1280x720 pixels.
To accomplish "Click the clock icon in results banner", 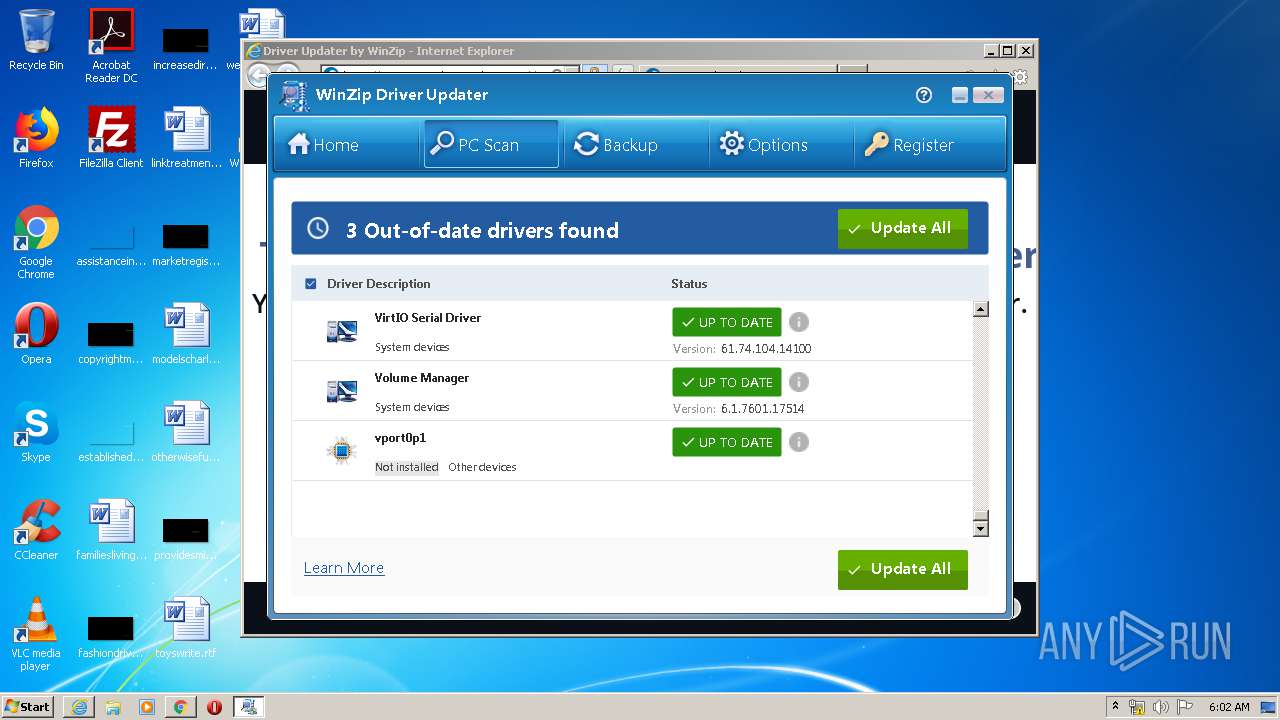I will [318, 228].
